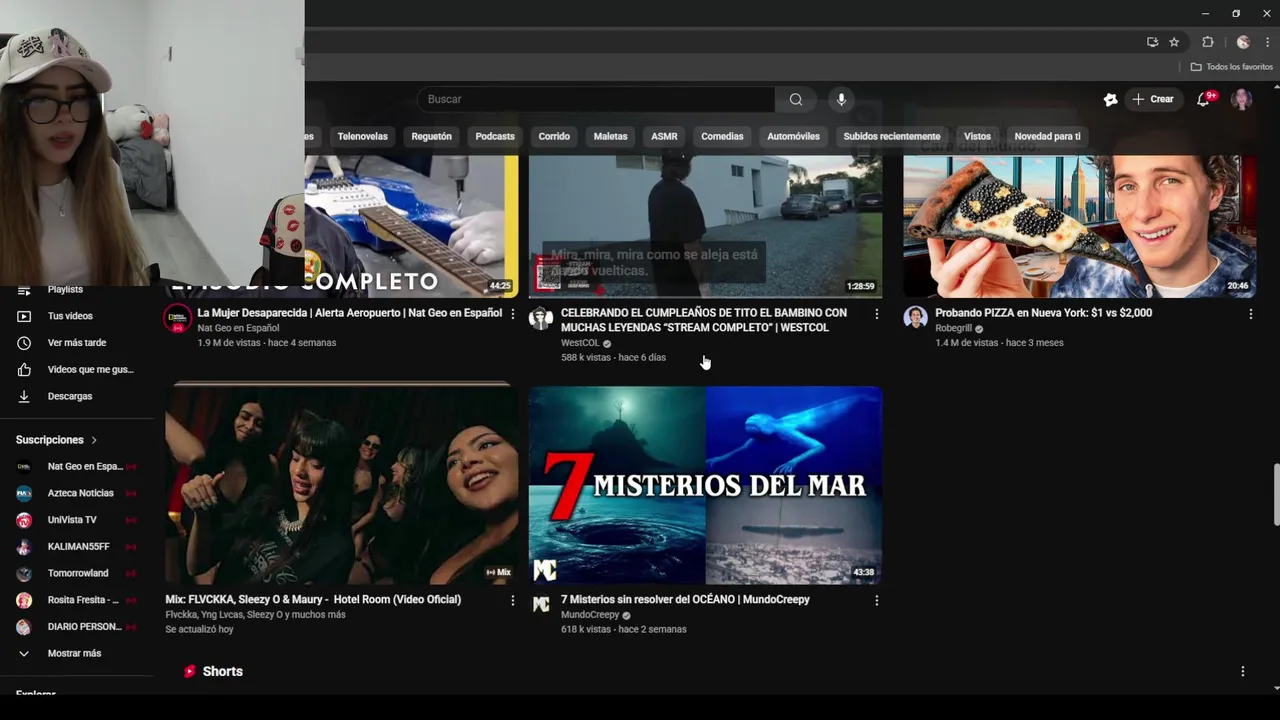Click the MundoCreepy channel avatar
Image resolution: width=1280 pixels, height=720 pixels.
pos(541,604)
